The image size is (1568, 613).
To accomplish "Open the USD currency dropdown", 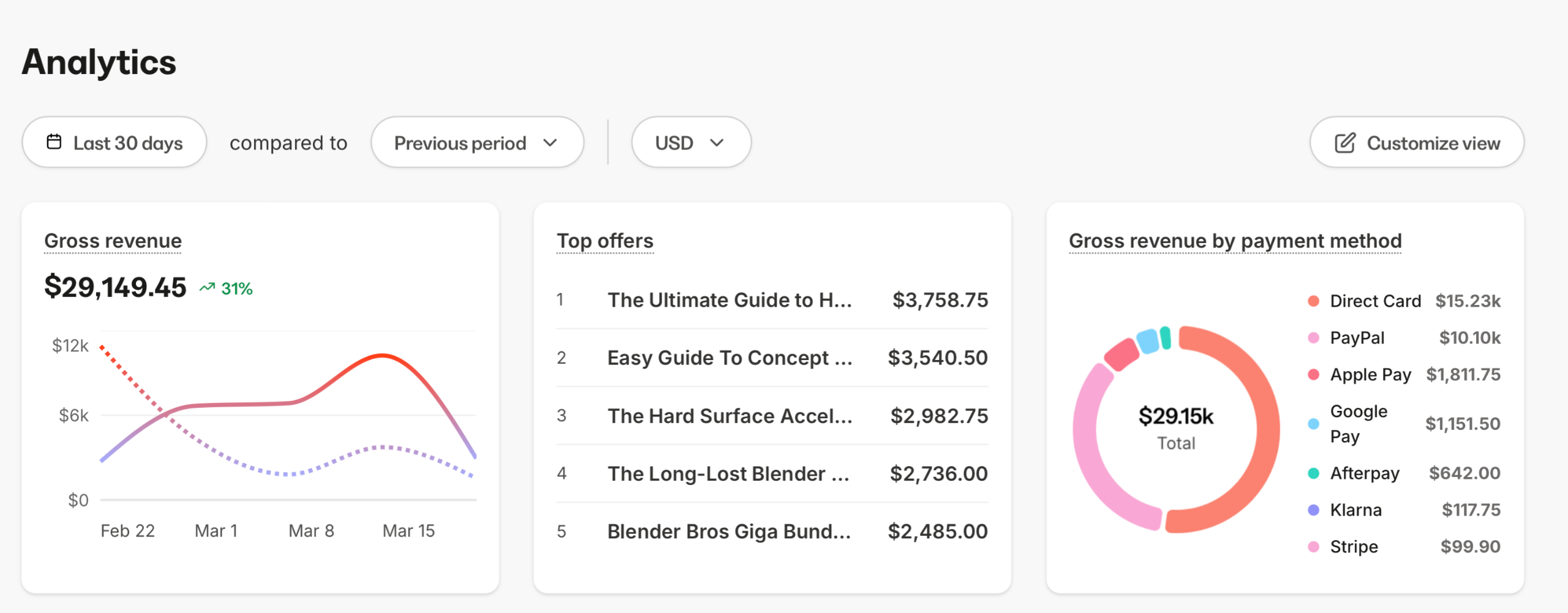I will (690, 142).
